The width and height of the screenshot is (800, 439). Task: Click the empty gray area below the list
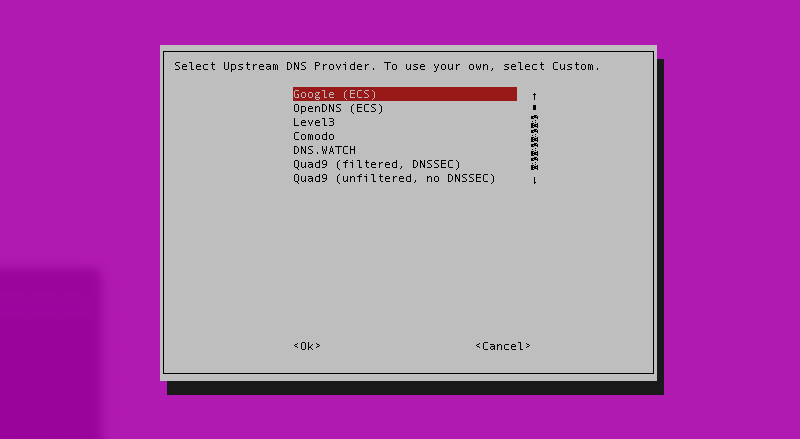pos(400,260)
